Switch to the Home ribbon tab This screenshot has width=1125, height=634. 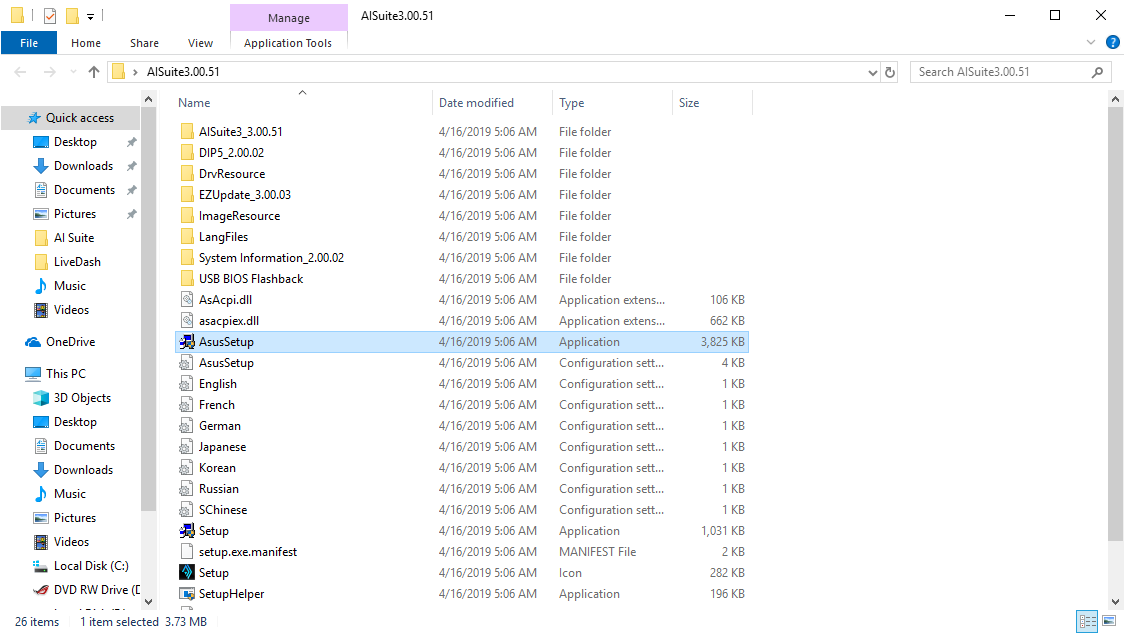click(86, 43)
